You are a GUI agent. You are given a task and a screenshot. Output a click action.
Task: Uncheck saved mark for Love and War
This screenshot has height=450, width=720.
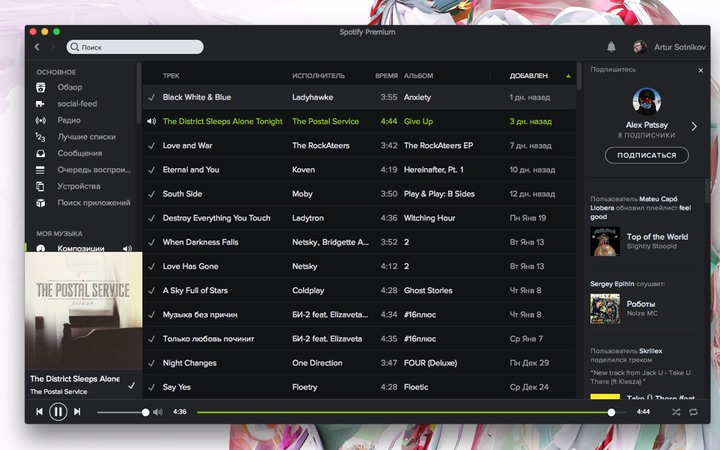(x=151, y=146)
